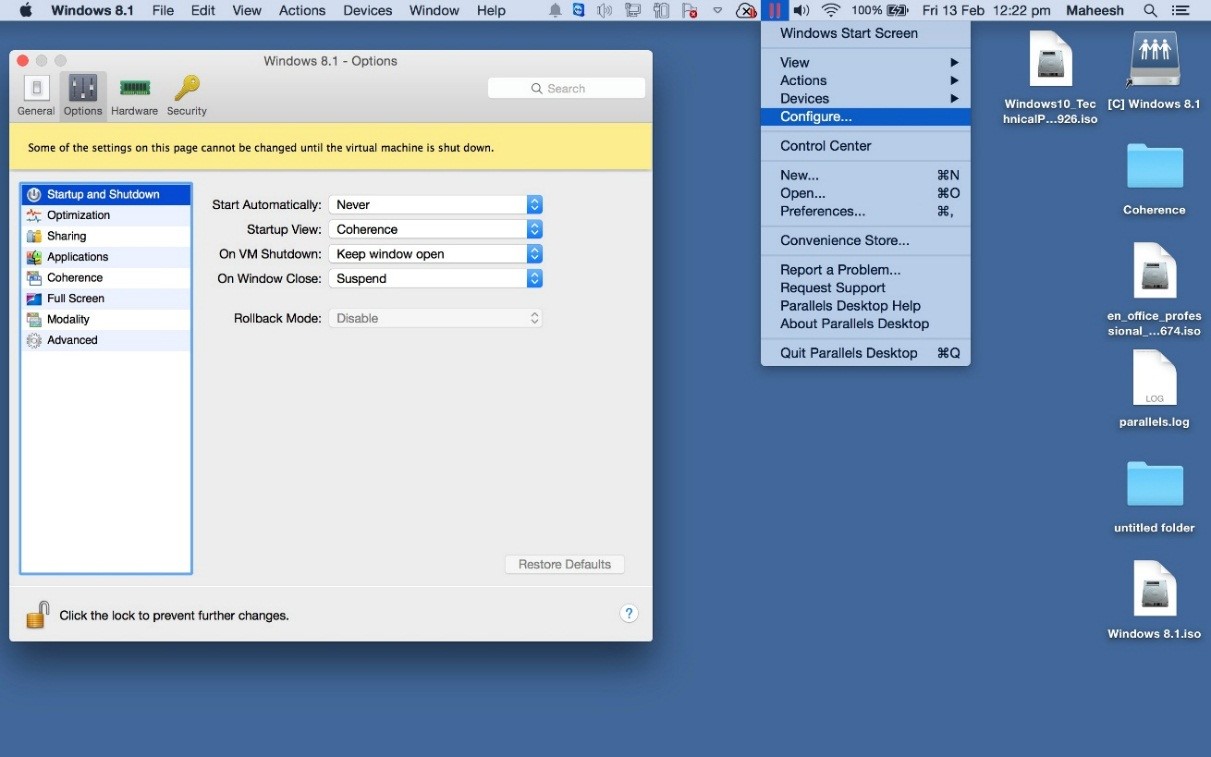This screenshot has height=757, width=1211.
Task: Open Sharing settings in the sidebar
Action: [106, 236]
